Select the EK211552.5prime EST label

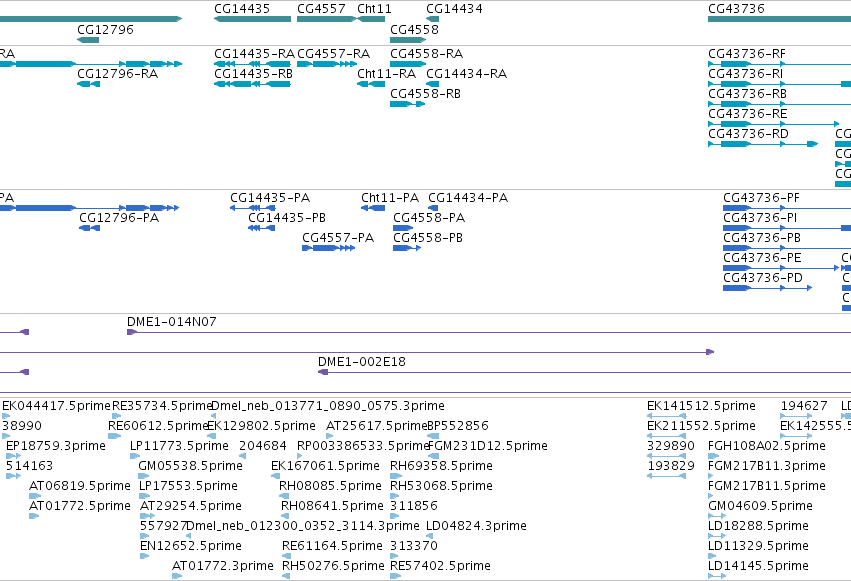[701, 426]
